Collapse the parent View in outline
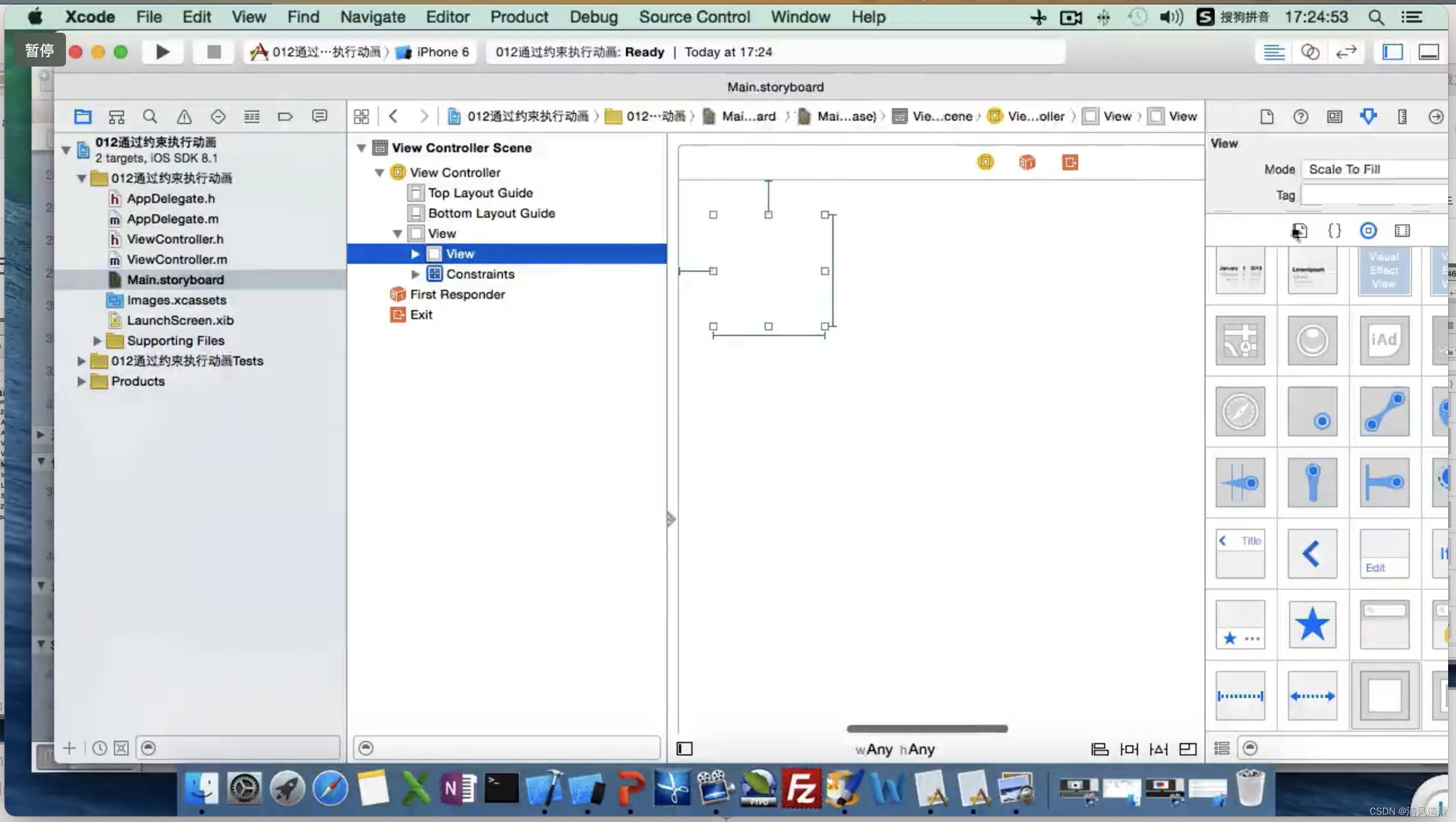Image resolution: width=1456 pixels, height=822 pixels. click(x=398, y=233)
